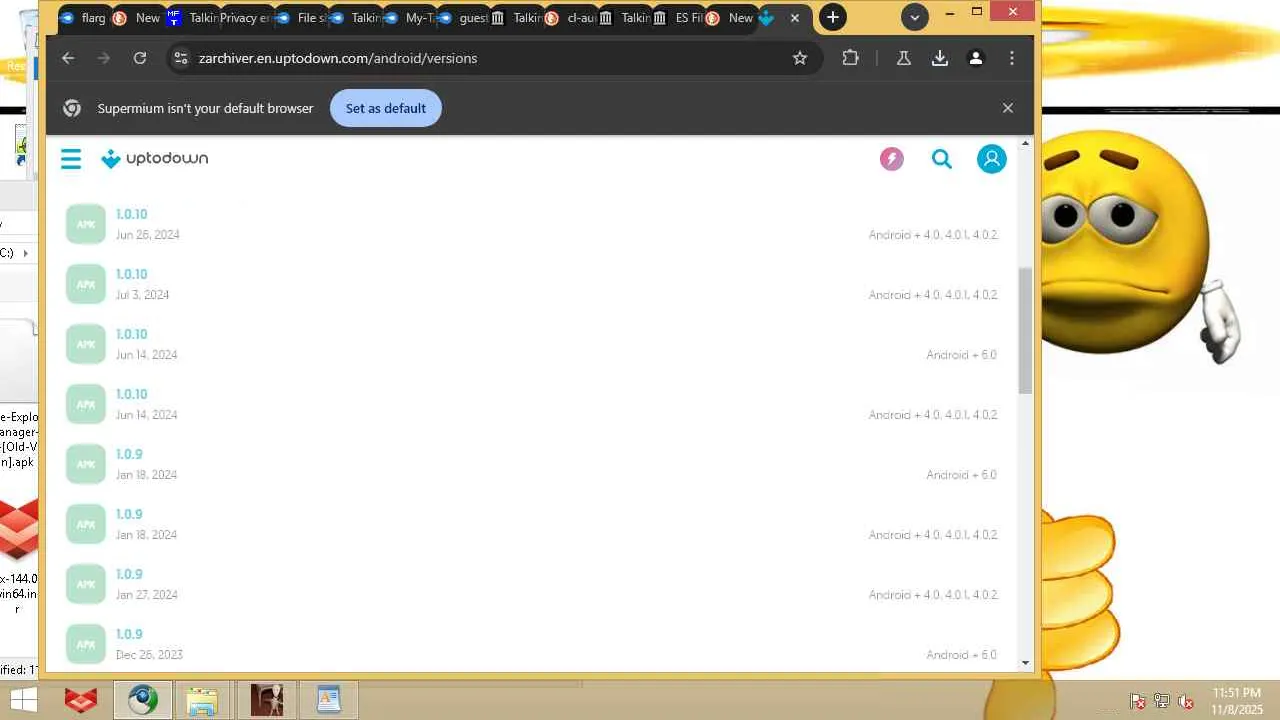Click the scrollbar down arrow
This screenshot has height=720, width=1280.
click(1025, 663)
